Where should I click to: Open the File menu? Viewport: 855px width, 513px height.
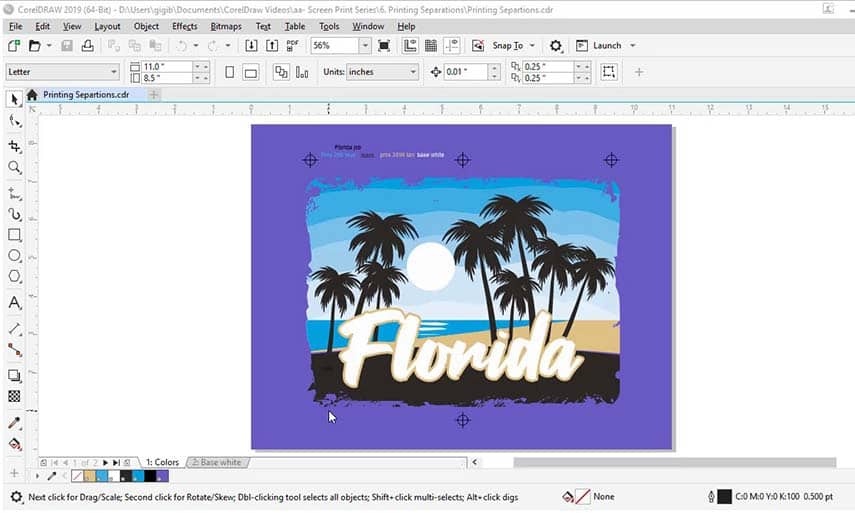tap(15, 26)
